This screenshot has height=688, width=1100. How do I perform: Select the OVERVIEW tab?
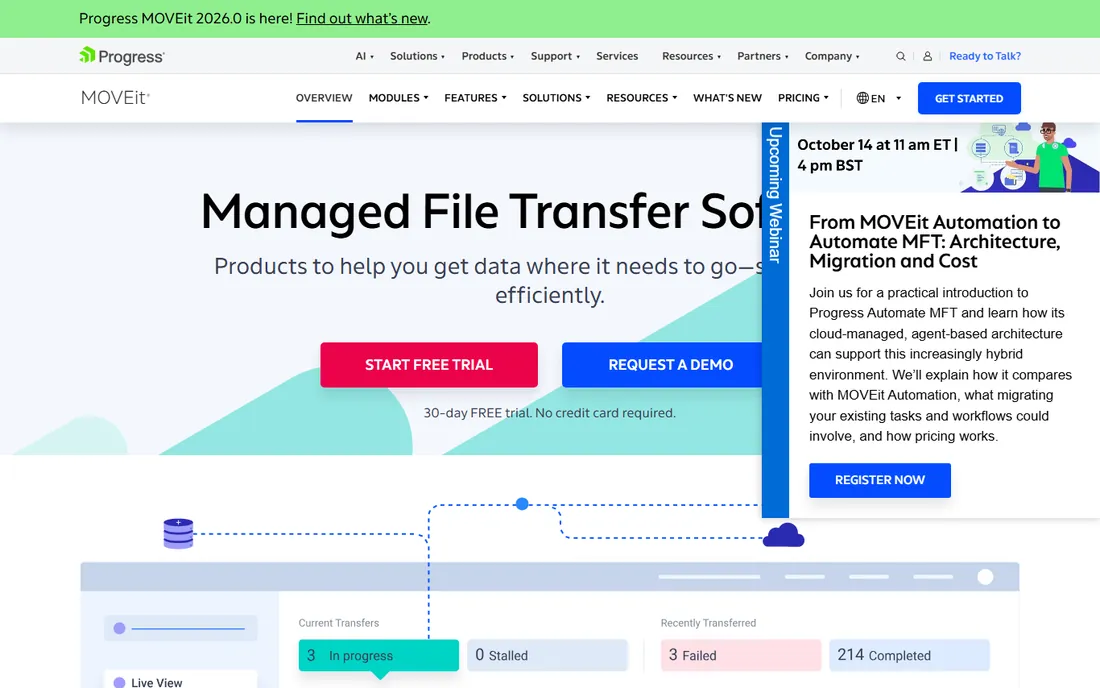click(324, 98)
